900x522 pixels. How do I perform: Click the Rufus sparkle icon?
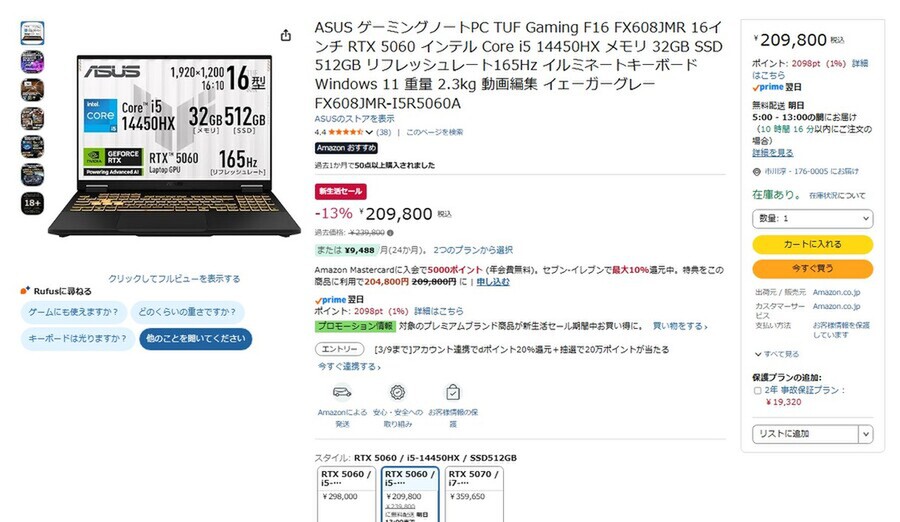tap(25, 291)
